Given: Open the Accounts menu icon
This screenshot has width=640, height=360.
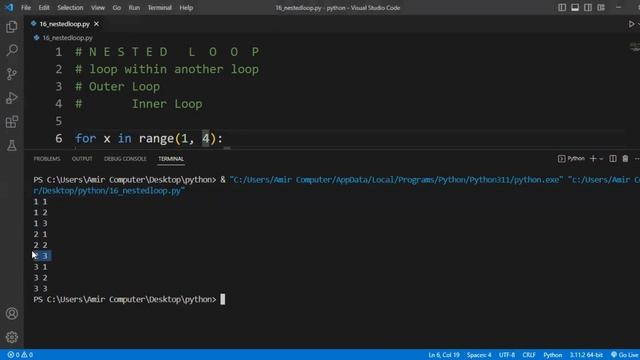Looking at the screenshot, I should click(x=12, y=313).
